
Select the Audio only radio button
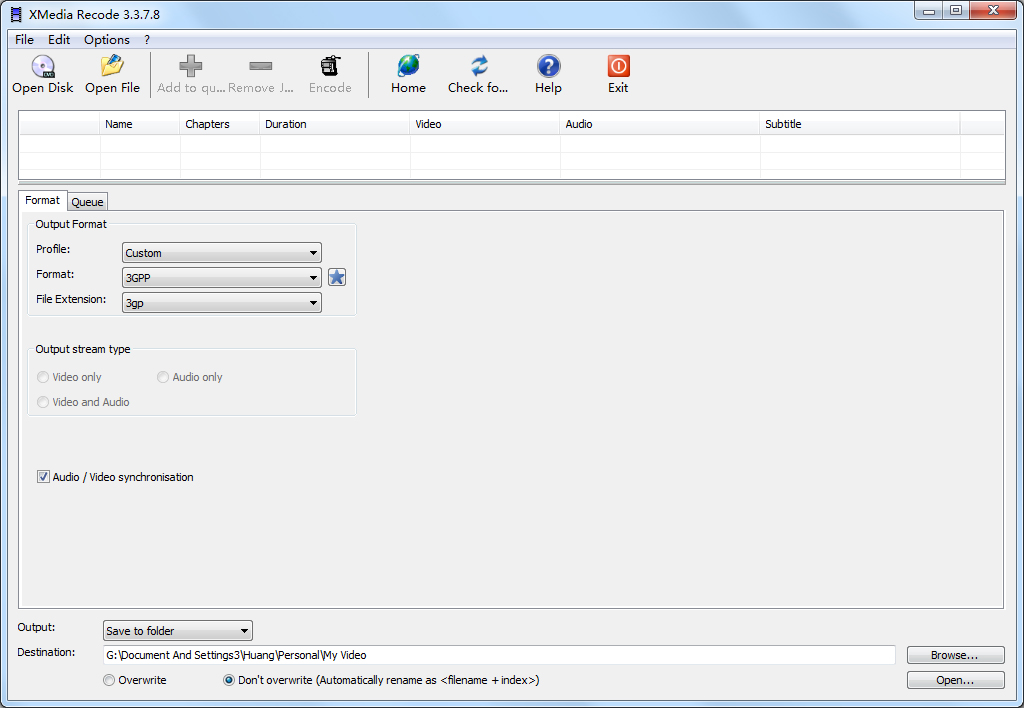[x=163, y=377]
